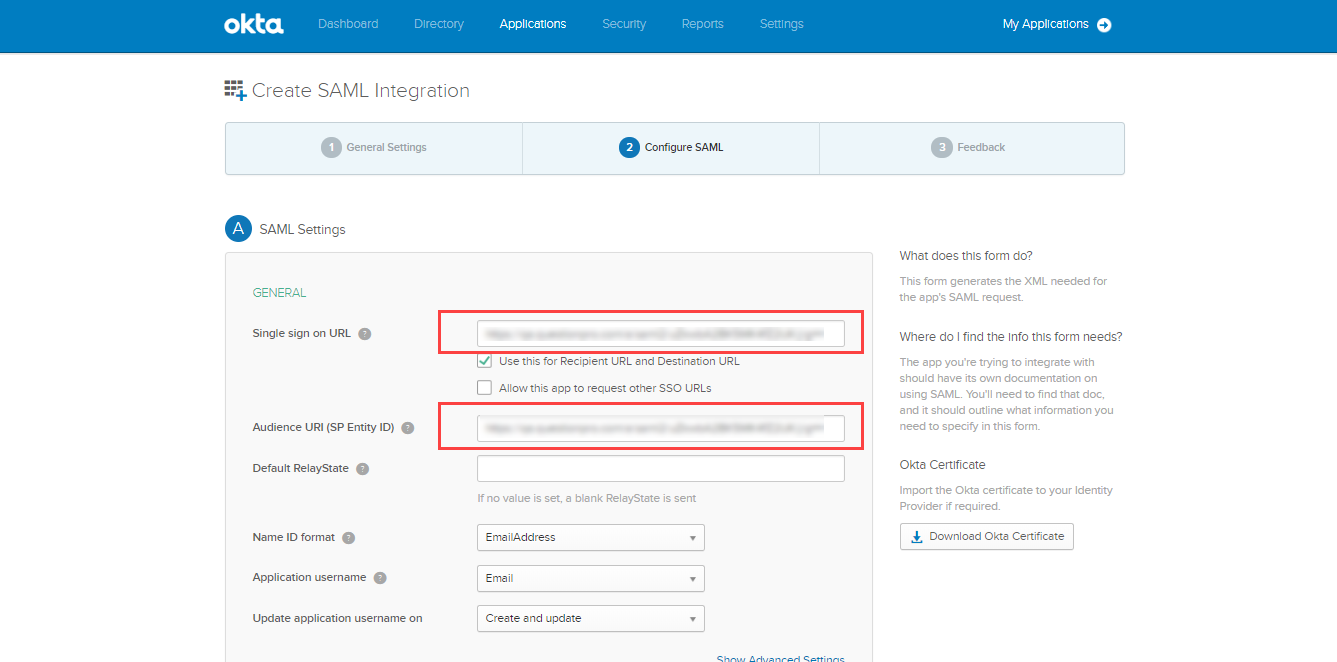The height and width of the screenshot is (662, 1337).
Task: Click the Create SAML Integration grid icon
Action: point(235,90)
